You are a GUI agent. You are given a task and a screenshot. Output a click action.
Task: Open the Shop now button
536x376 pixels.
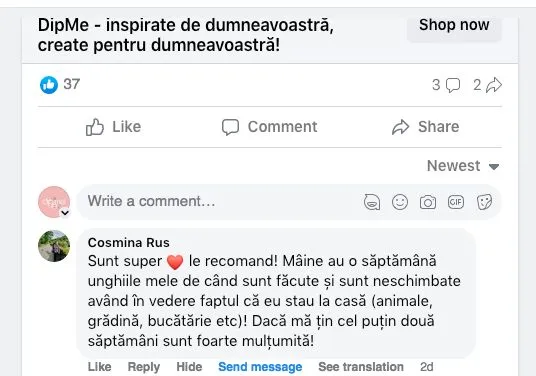click(454, 26)
